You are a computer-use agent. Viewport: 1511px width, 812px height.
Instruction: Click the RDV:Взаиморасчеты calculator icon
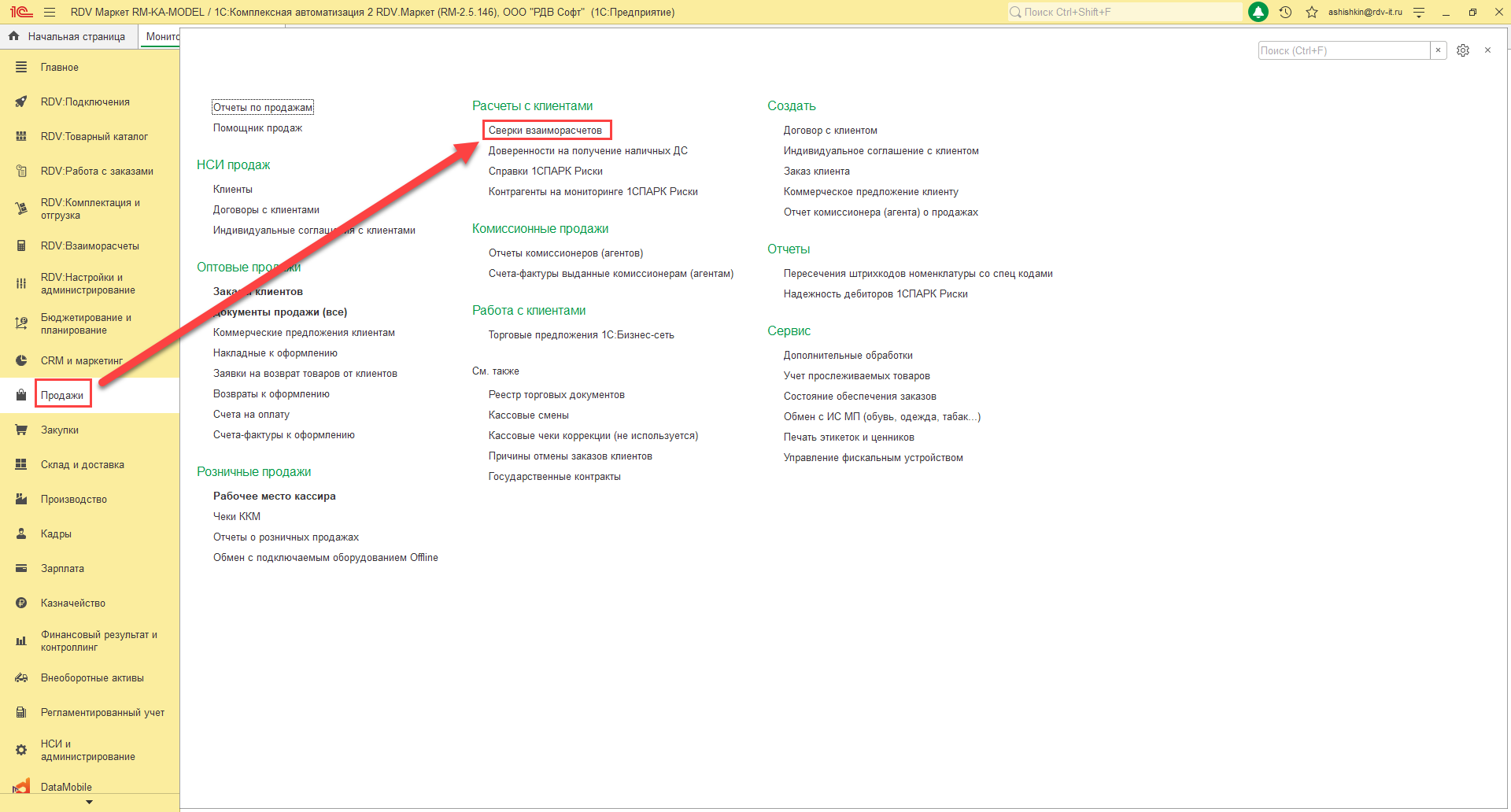(x=21, y=246)
